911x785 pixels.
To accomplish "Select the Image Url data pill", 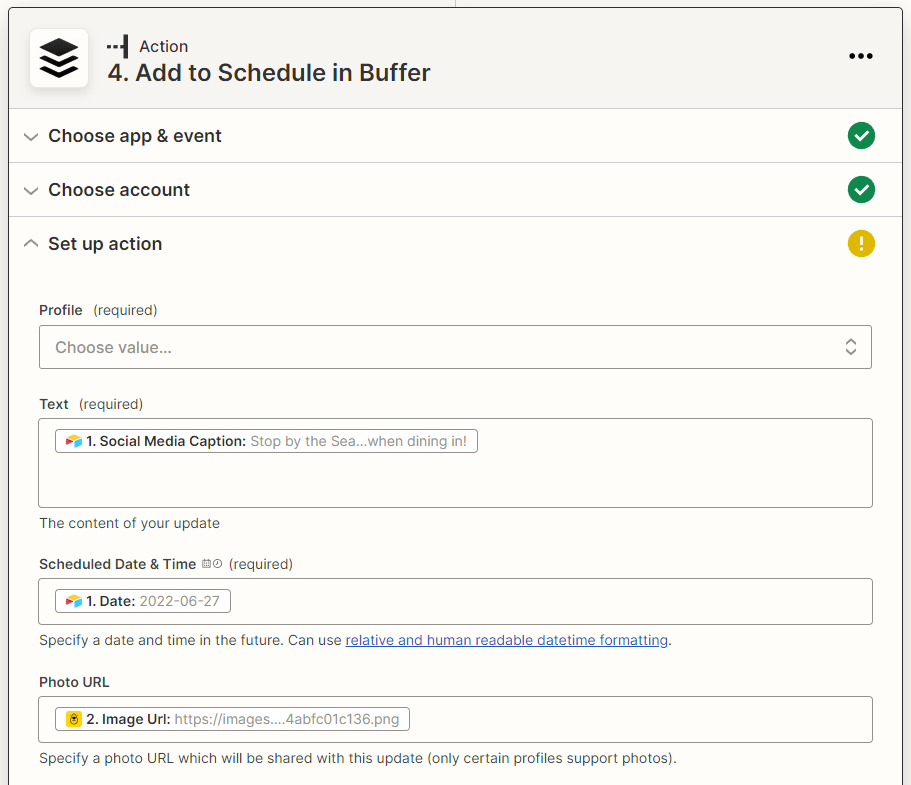I will click(233, 719).
